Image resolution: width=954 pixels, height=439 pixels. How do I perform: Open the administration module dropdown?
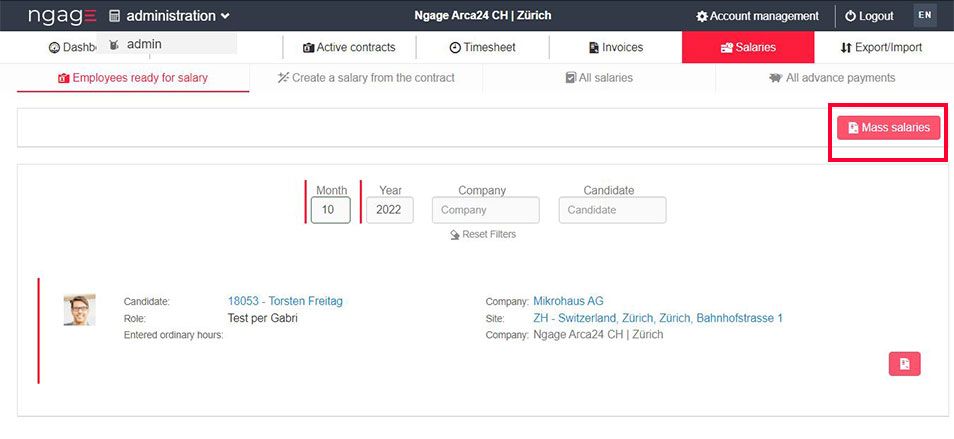[170, 16]
